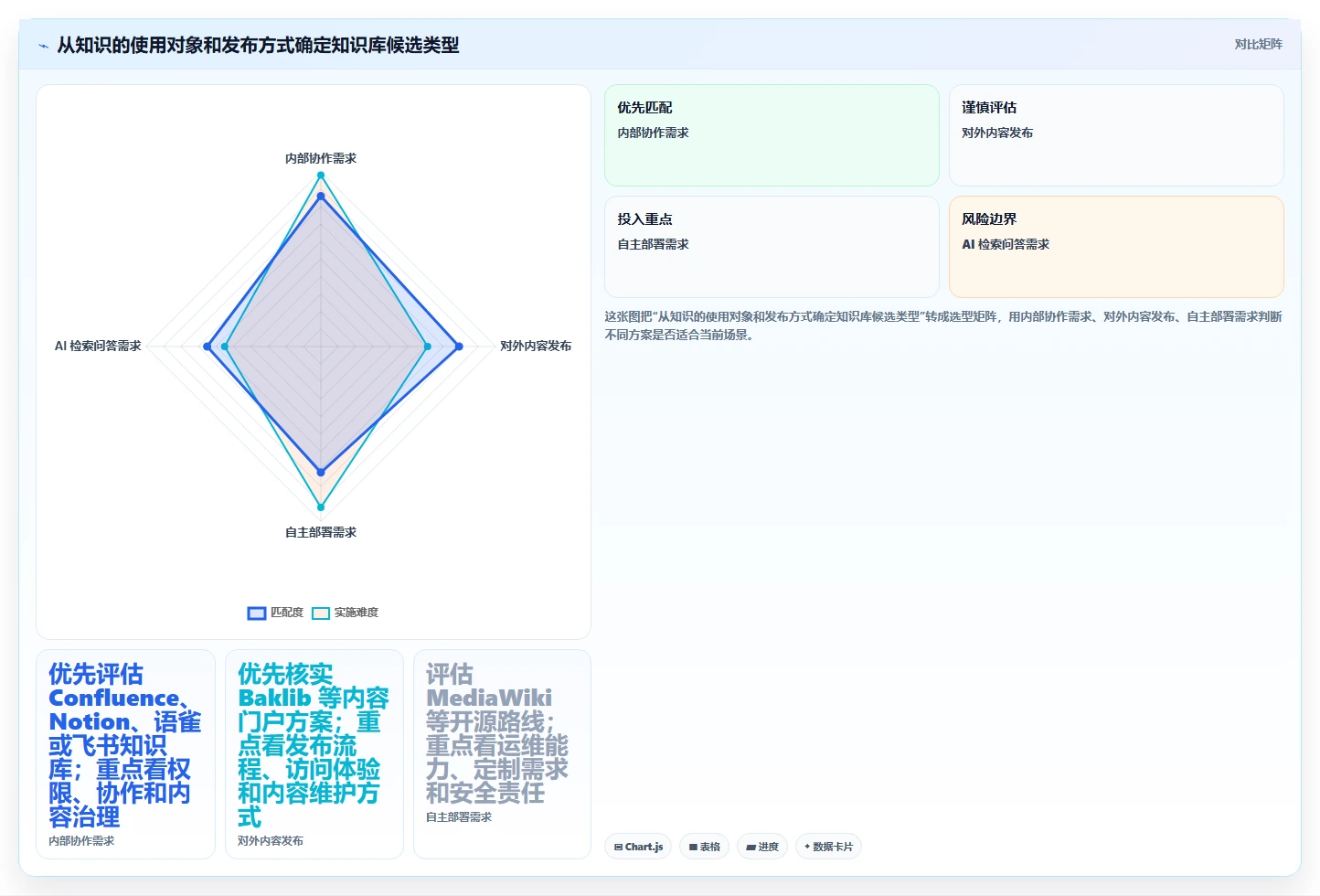Toggle the 实施难度 legend item
The width and height of the screenshot is (1320, 896).
(x=345, y=613)
